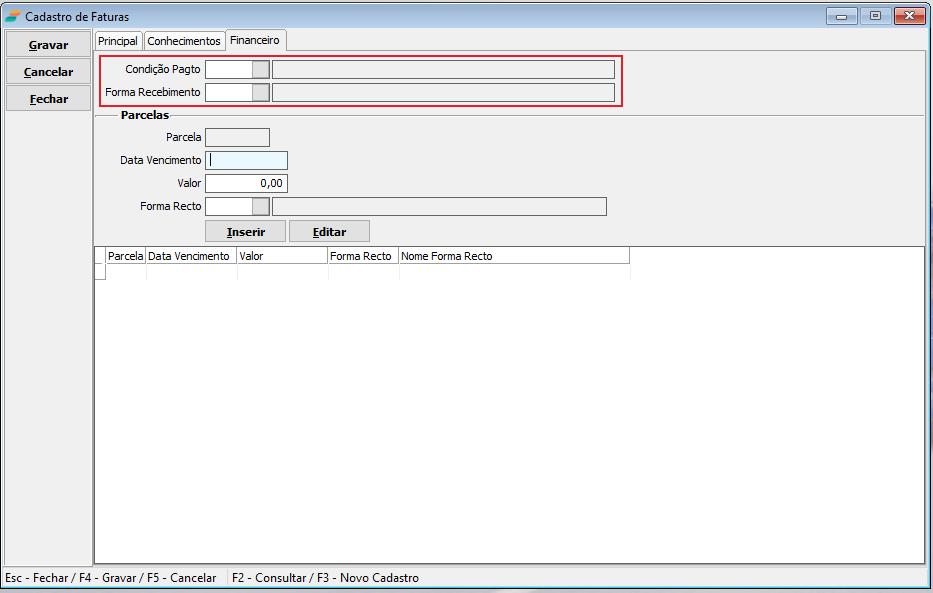Switch to the Principal tab
The image size is (933, 593).
click(x=118, y=41)
